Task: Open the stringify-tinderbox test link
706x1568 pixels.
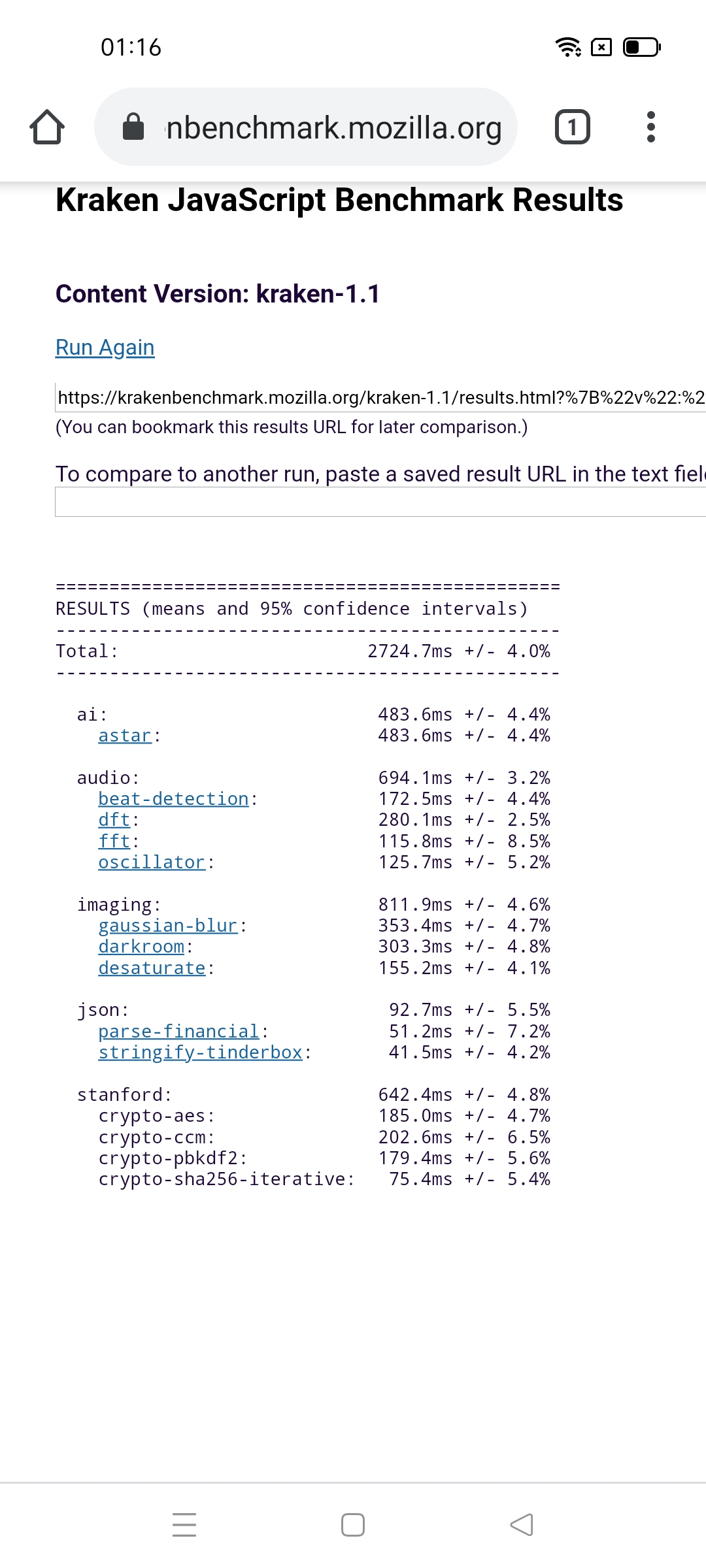Action: pos(200,1053)
